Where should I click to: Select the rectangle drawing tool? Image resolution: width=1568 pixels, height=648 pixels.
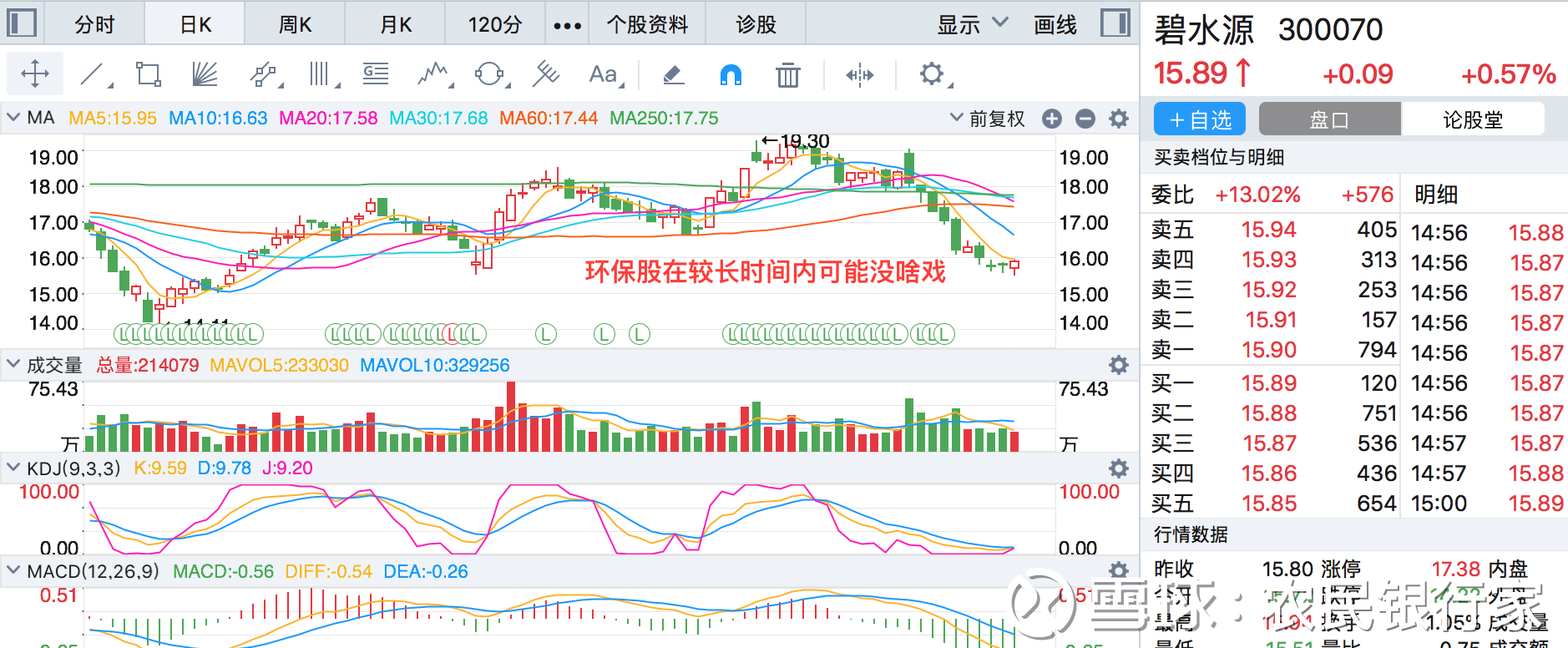coord(149,74)
